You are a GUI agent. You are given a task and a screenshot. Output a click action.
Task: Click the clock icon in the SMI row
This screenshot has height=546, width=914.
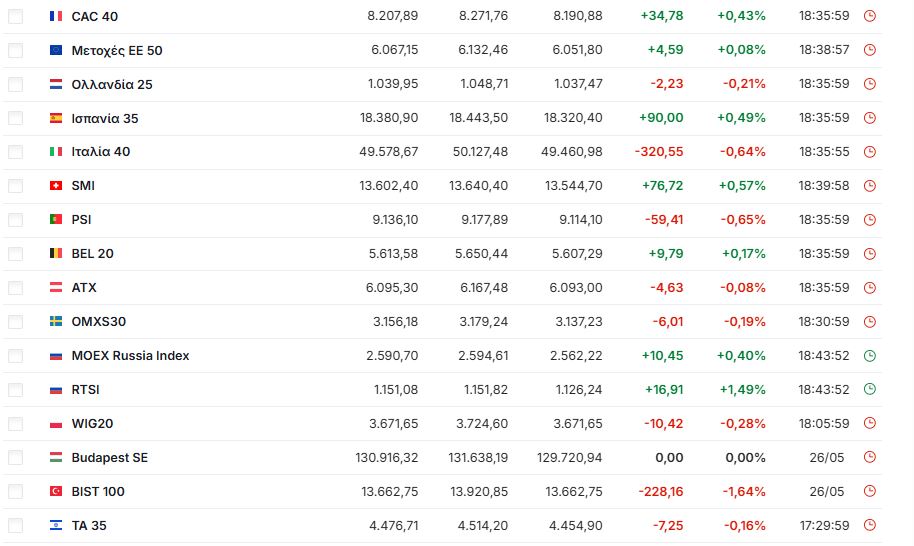pos(869,186)
